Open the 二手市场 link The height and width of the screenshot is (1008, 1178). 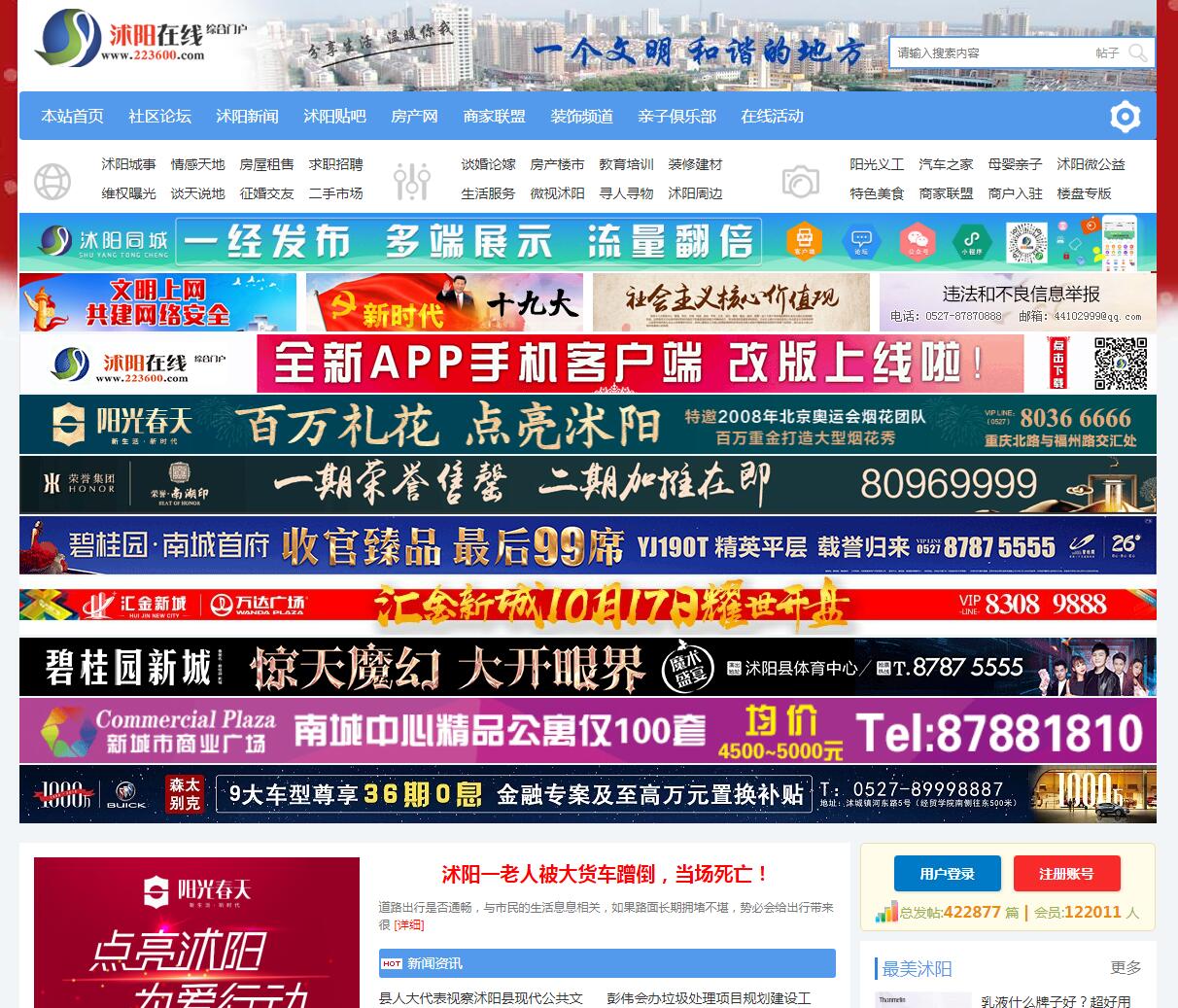(x=335, y=193)
